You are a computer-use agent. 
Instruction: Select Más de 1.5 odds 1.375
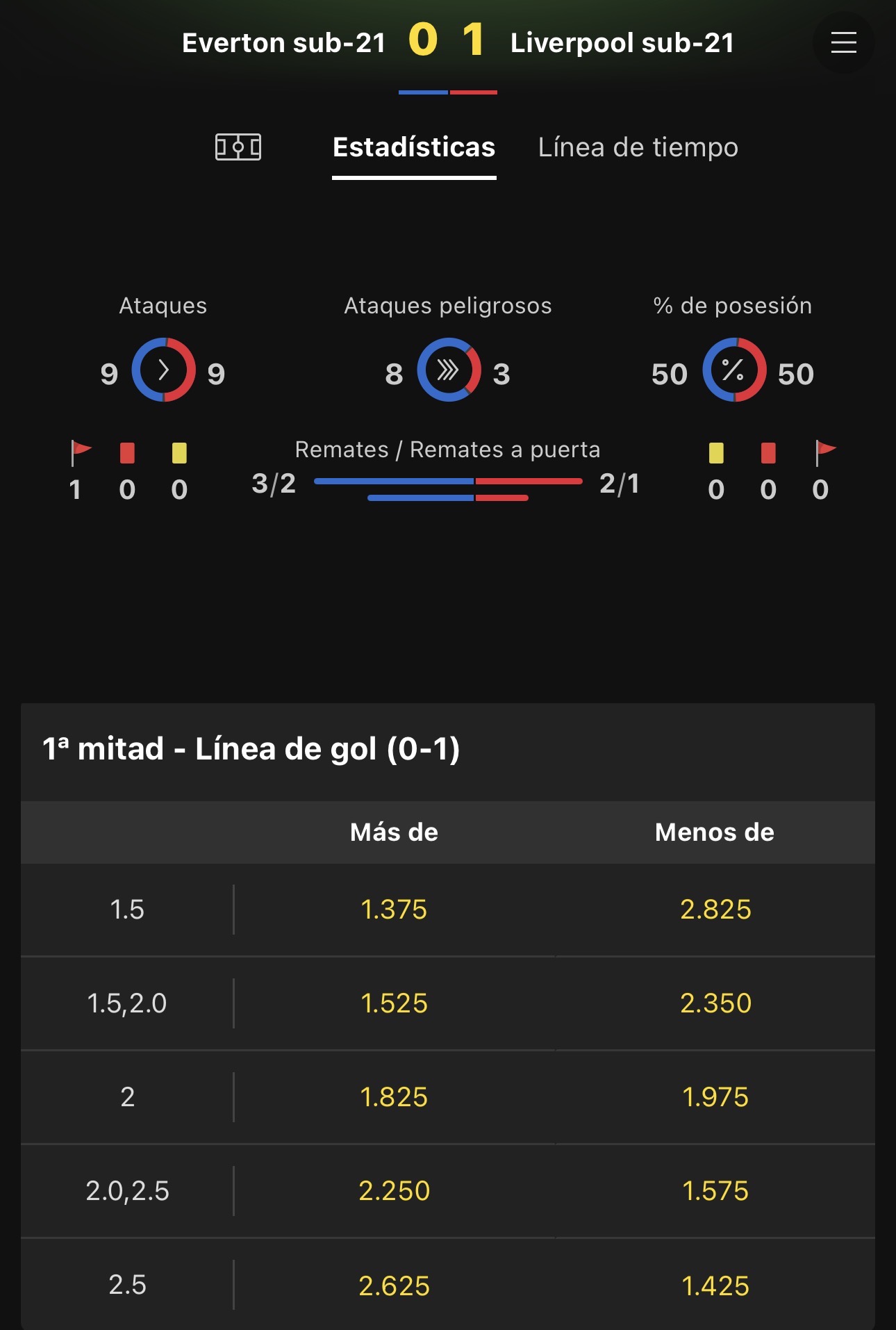pyautogui.click(x=394, y=910)
